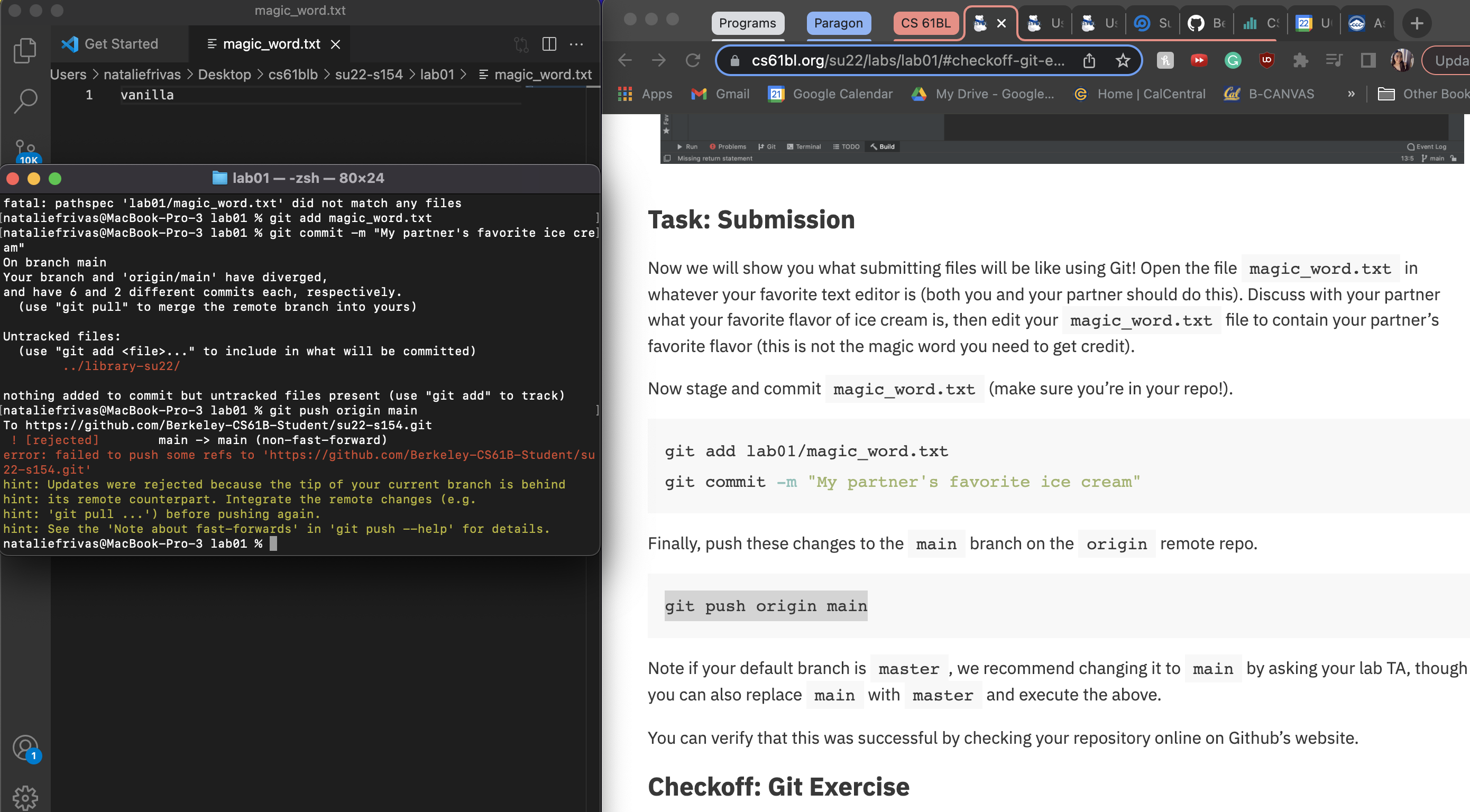Viewport: 1470px width, 812px height.
Task: Bookmark this page with star icon
Action: (1123, 60)
